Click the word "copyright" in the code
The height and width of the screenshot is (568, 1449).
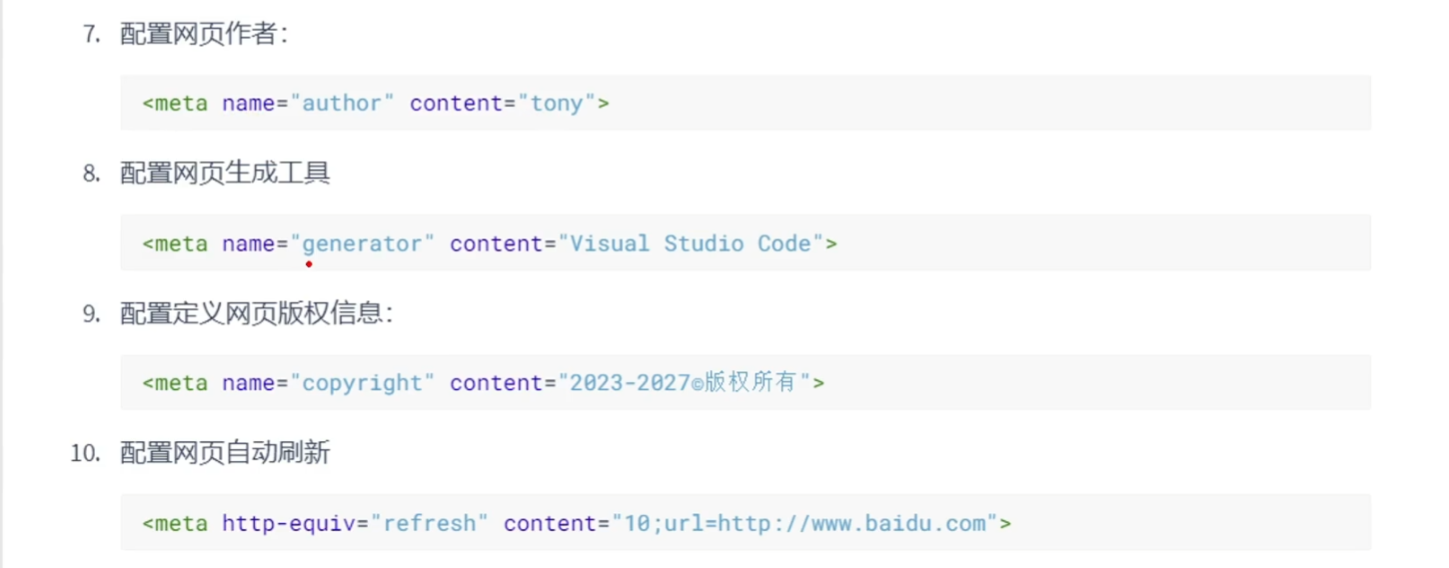(363, 383)
